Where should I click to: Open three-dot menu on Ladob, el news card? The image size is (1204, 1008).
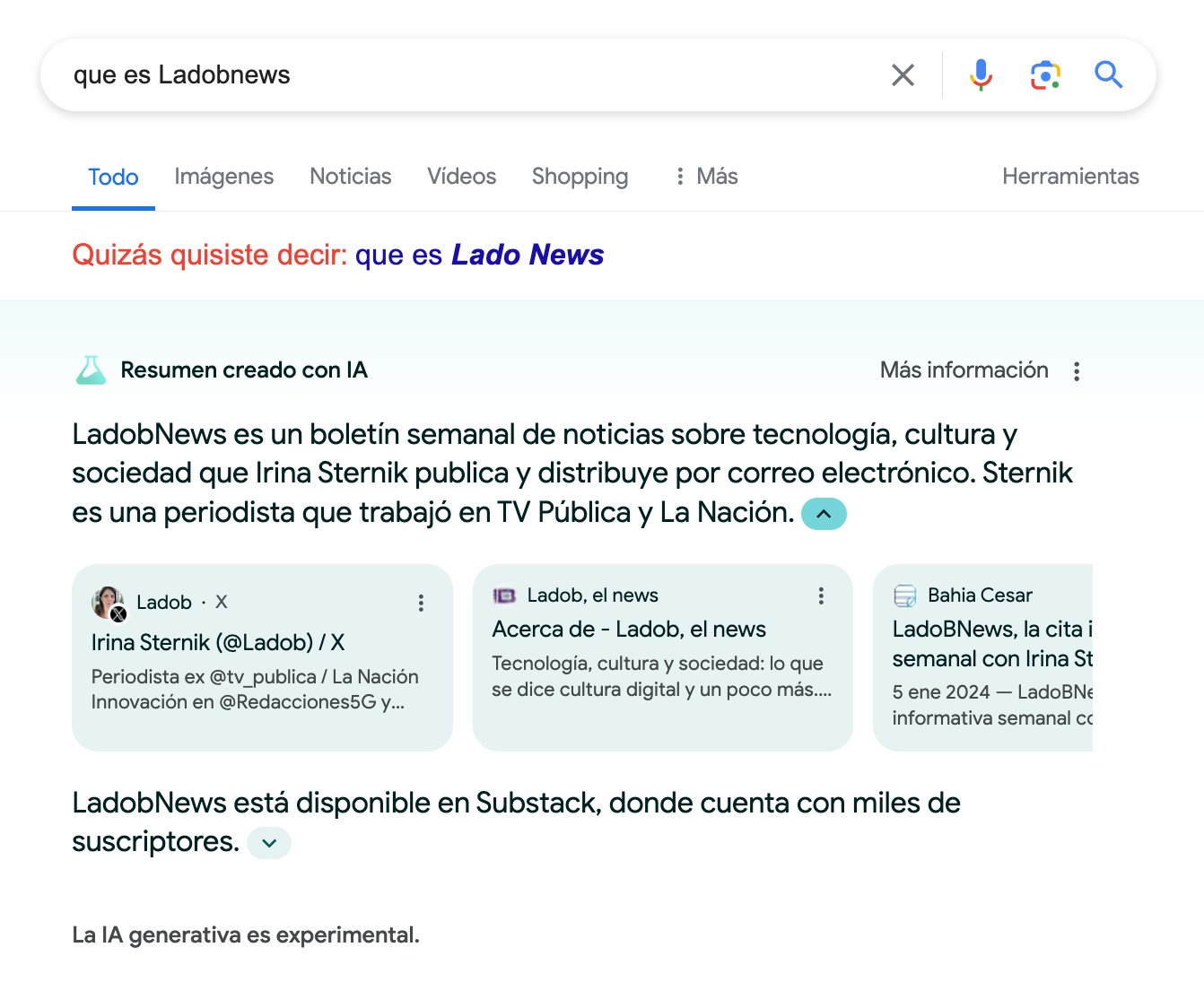(821, 595)
